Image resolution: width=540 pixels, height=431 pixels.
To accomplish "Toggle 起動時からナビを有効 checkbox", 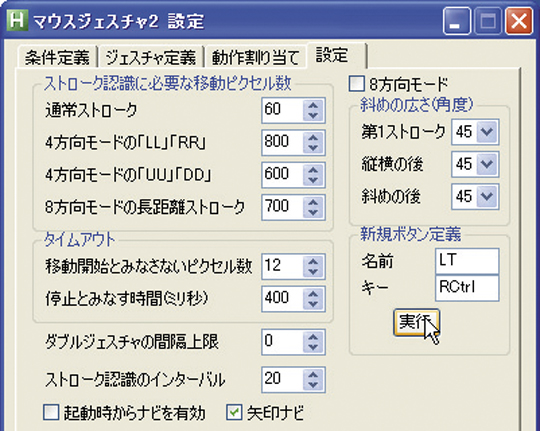I will (51, 412).
